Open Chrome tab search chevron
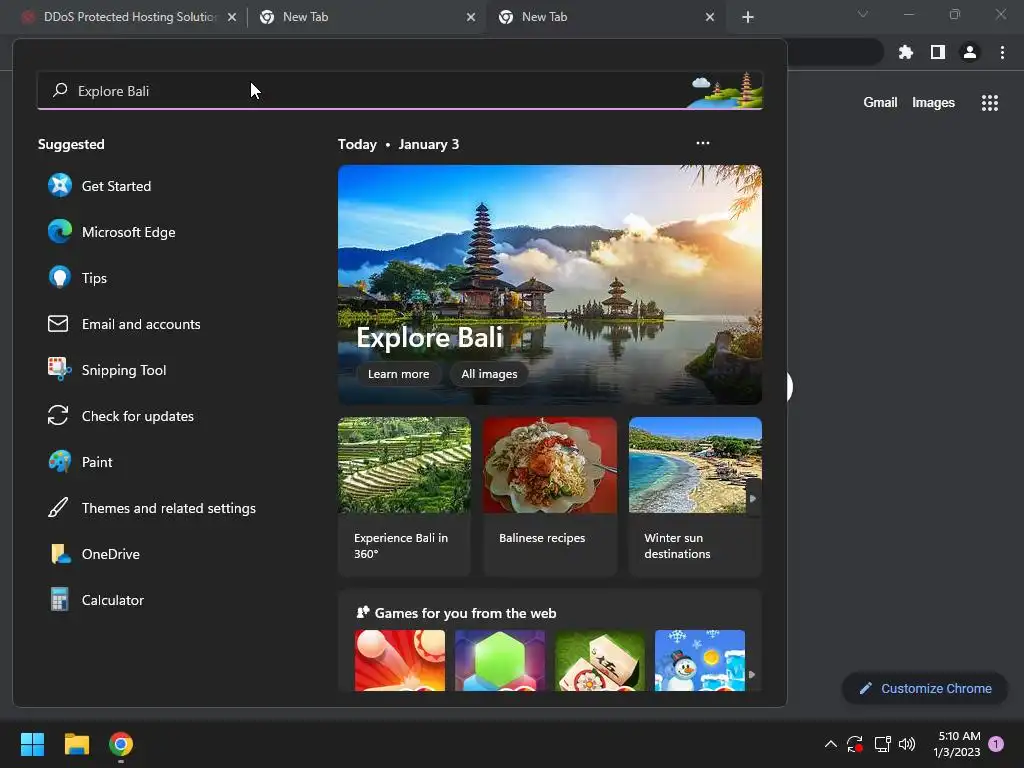 pyautogui.click(x=863, y=14)
